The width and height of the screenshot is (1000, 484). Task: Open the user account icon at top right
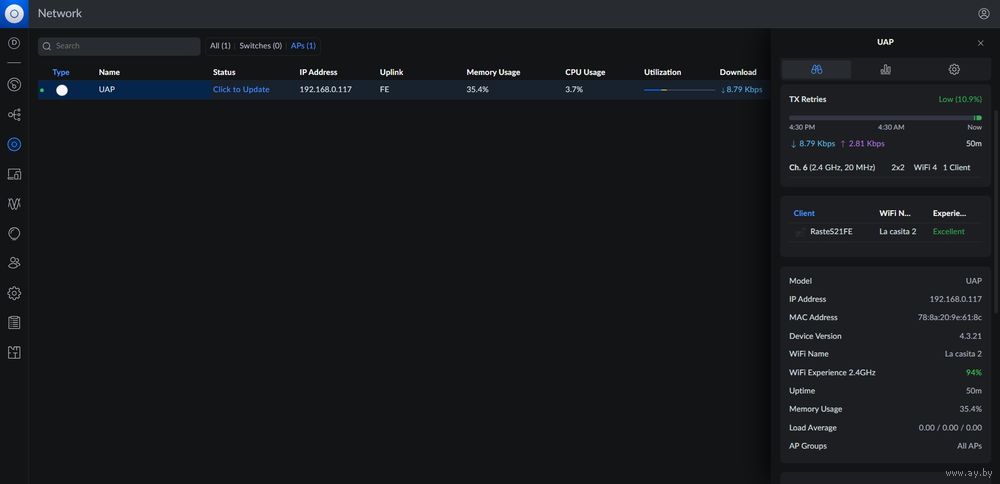click(983, 13)
